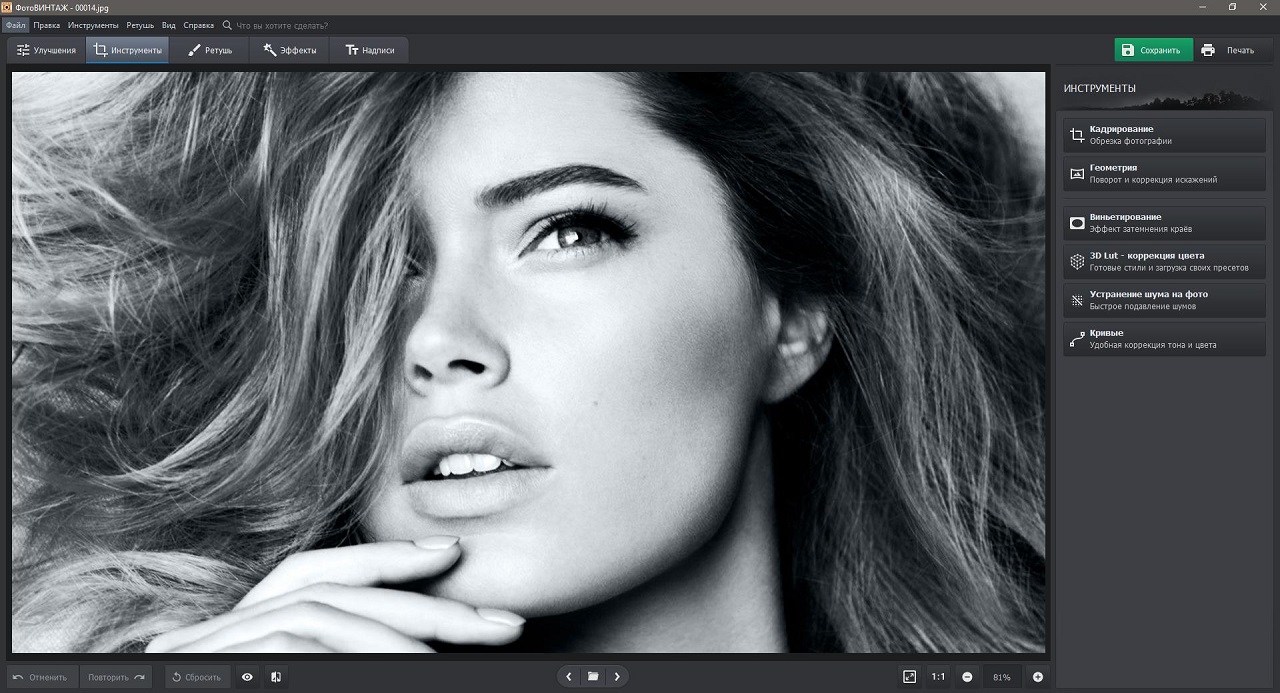Image resolution: width=1280 pixels, height=693 pixels.
Task: Click the 'Что вы хотите сделать?' search field
Action: pyautogui.click(x=288, y=24)
